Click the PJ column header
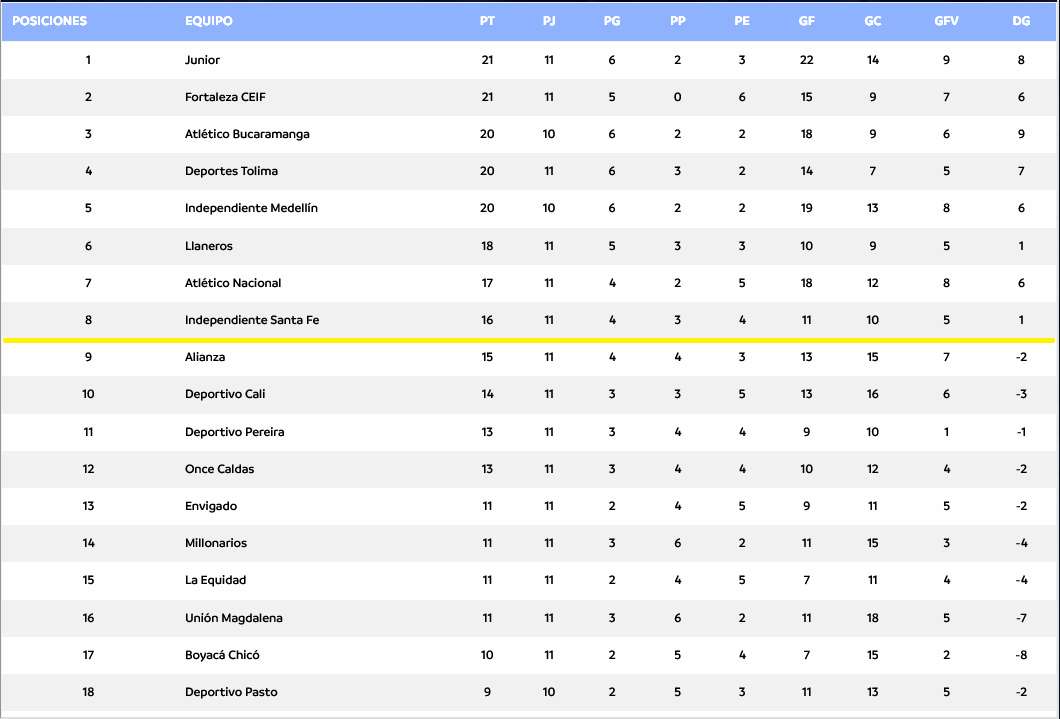 (x=549, y=21)
